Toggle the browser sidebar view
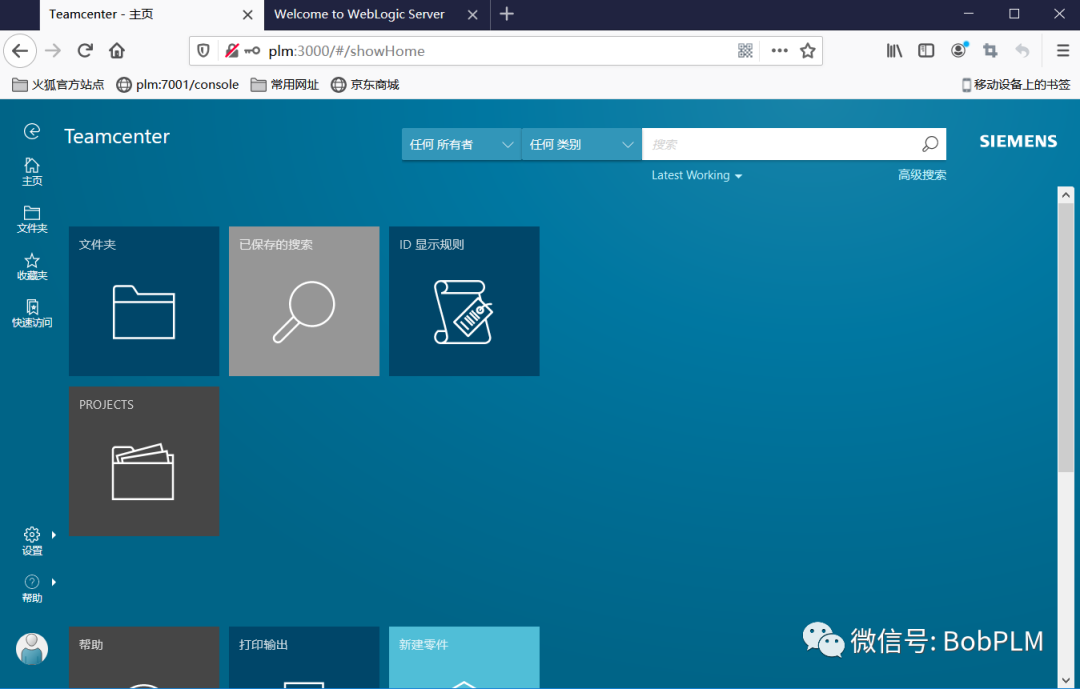Image resolution: width=1080 pixels, height=689 pixels. pyautogui.click(x=926, y=50)
